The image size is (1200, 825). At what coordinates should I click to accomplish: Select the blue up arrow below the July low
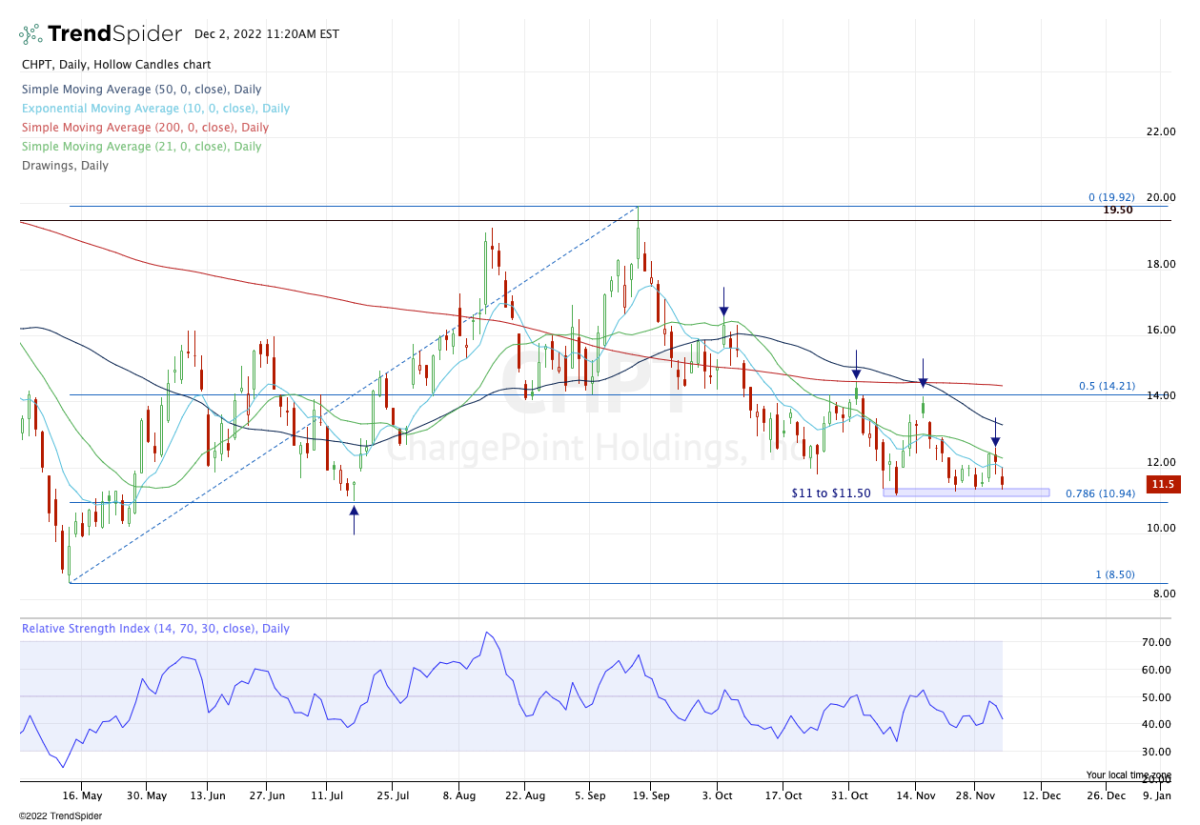(x=354, y=517)
